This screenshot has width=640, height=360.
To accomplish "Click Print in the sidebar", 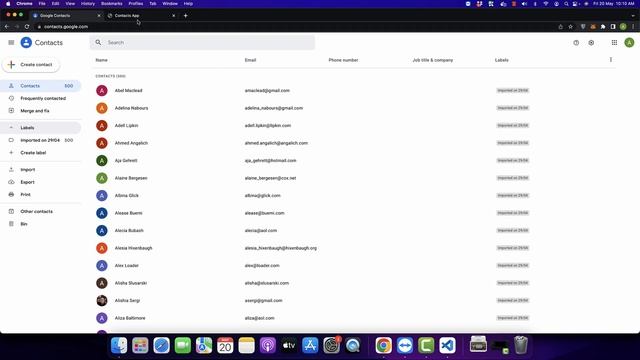I will [25, 194].
